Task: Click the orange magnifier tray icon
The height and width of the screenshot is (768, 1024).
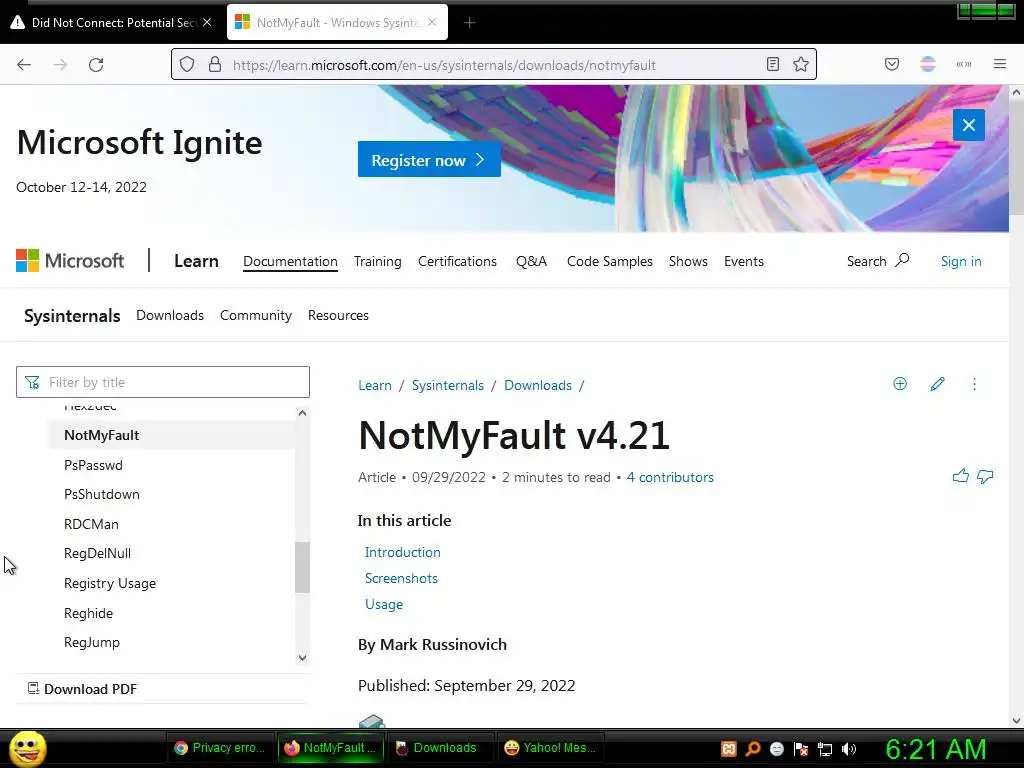Action: pos(753,749)
